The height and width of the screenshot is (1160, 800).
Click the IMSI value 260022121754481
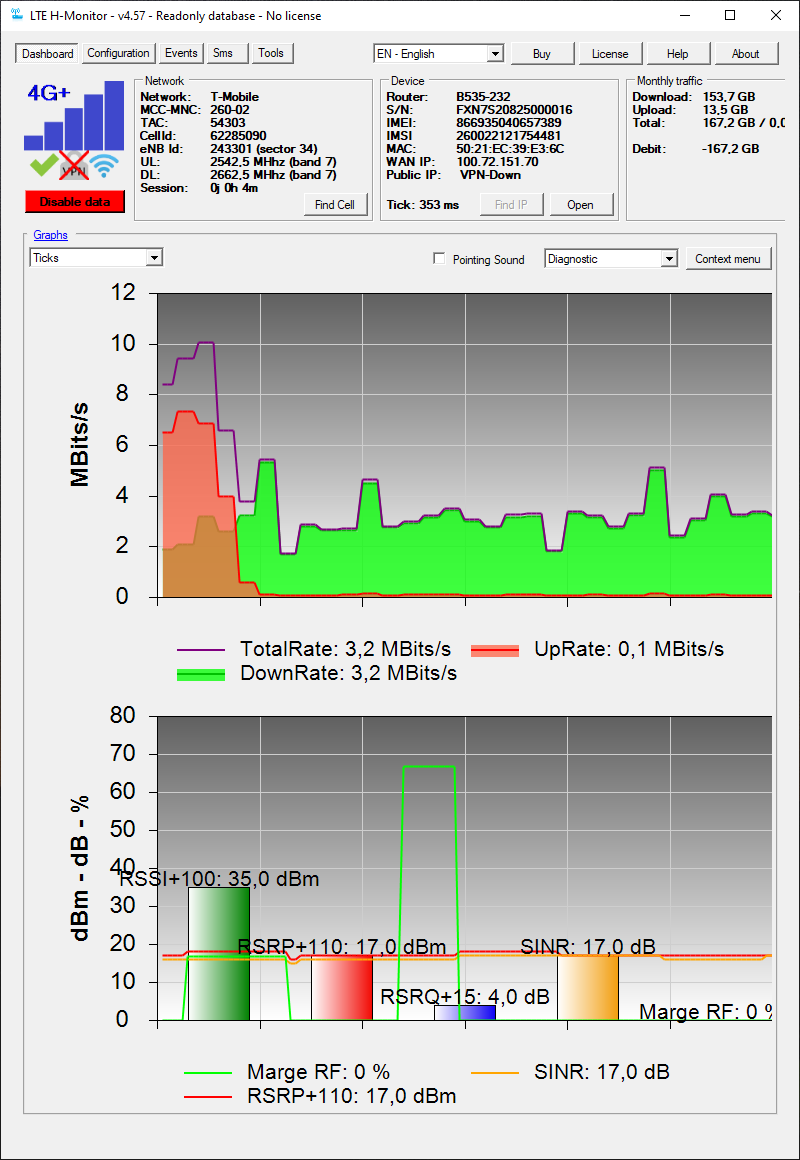508,136
